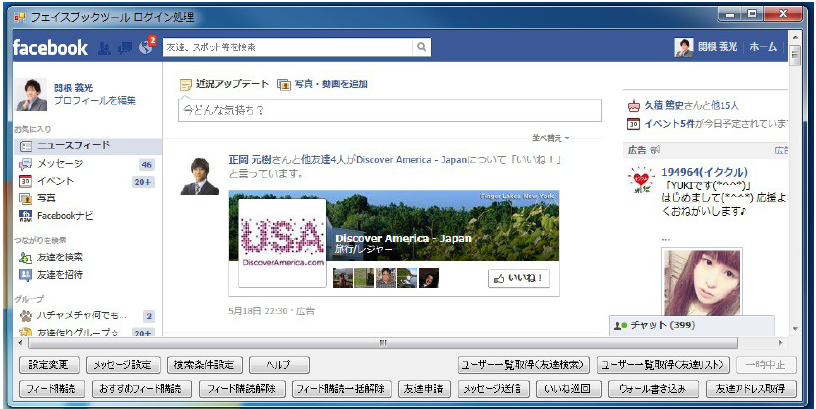Click ユーザー一覧取得(友達リスト) button
This screenshot has height=409, width=816.
(664, 365)
